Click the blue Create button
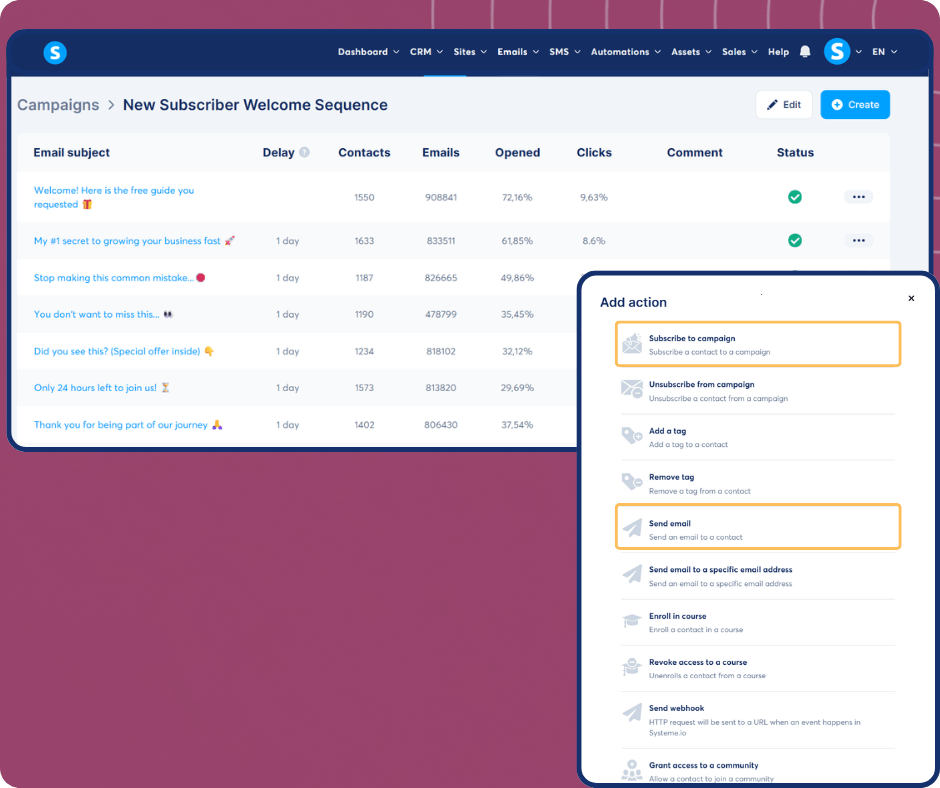 855,105
